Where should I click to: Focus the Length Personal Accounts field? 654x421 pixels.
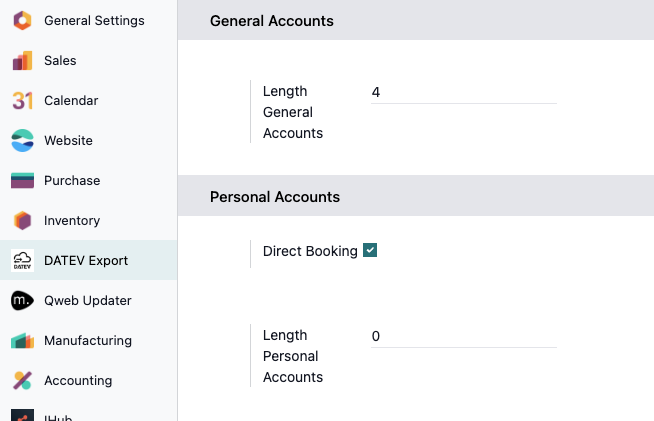pos(464,336)
